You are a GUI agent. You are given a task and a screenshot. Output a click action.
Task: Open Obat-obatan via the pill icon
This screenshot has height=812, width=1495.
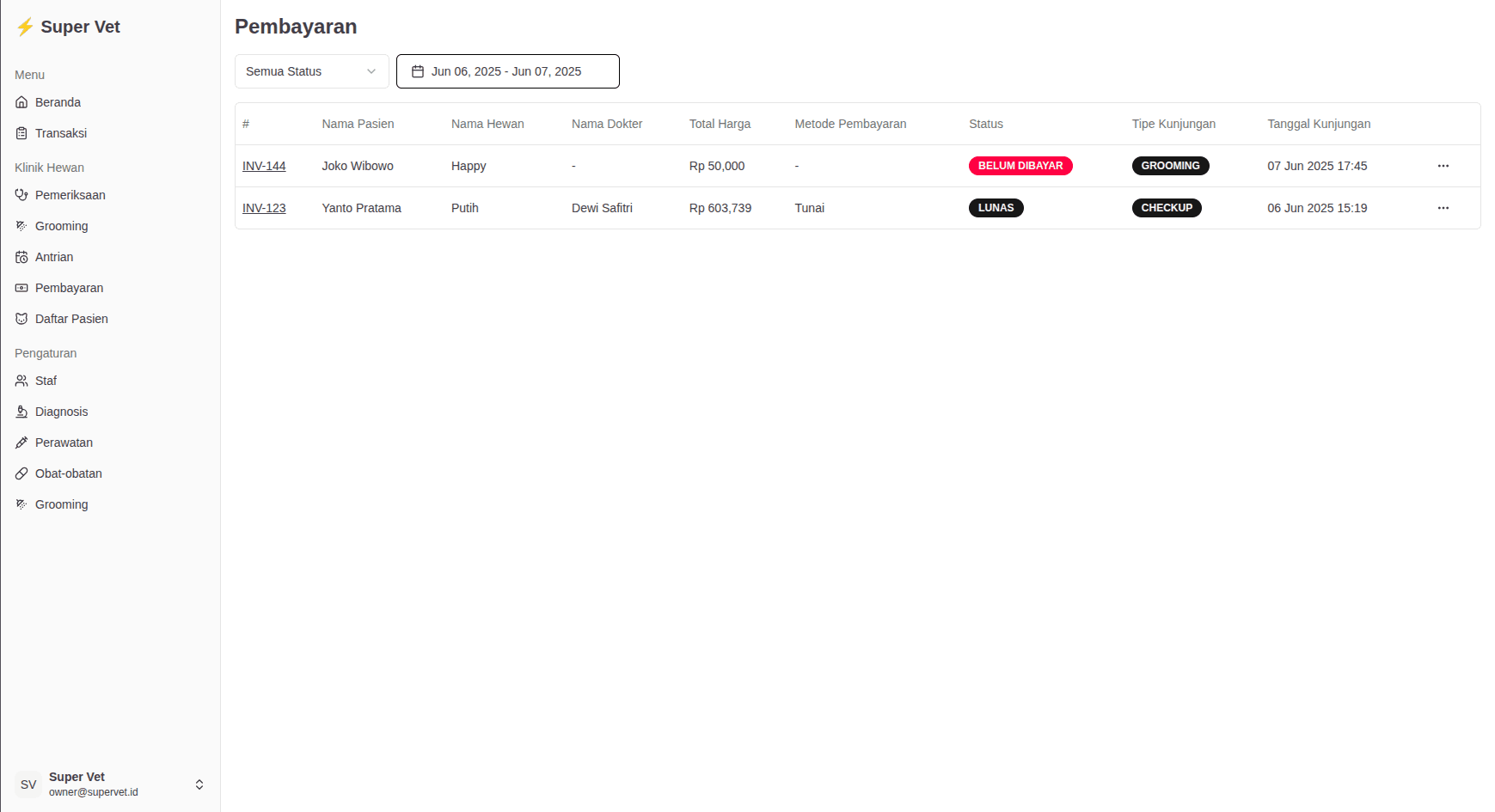click(21, 473)
